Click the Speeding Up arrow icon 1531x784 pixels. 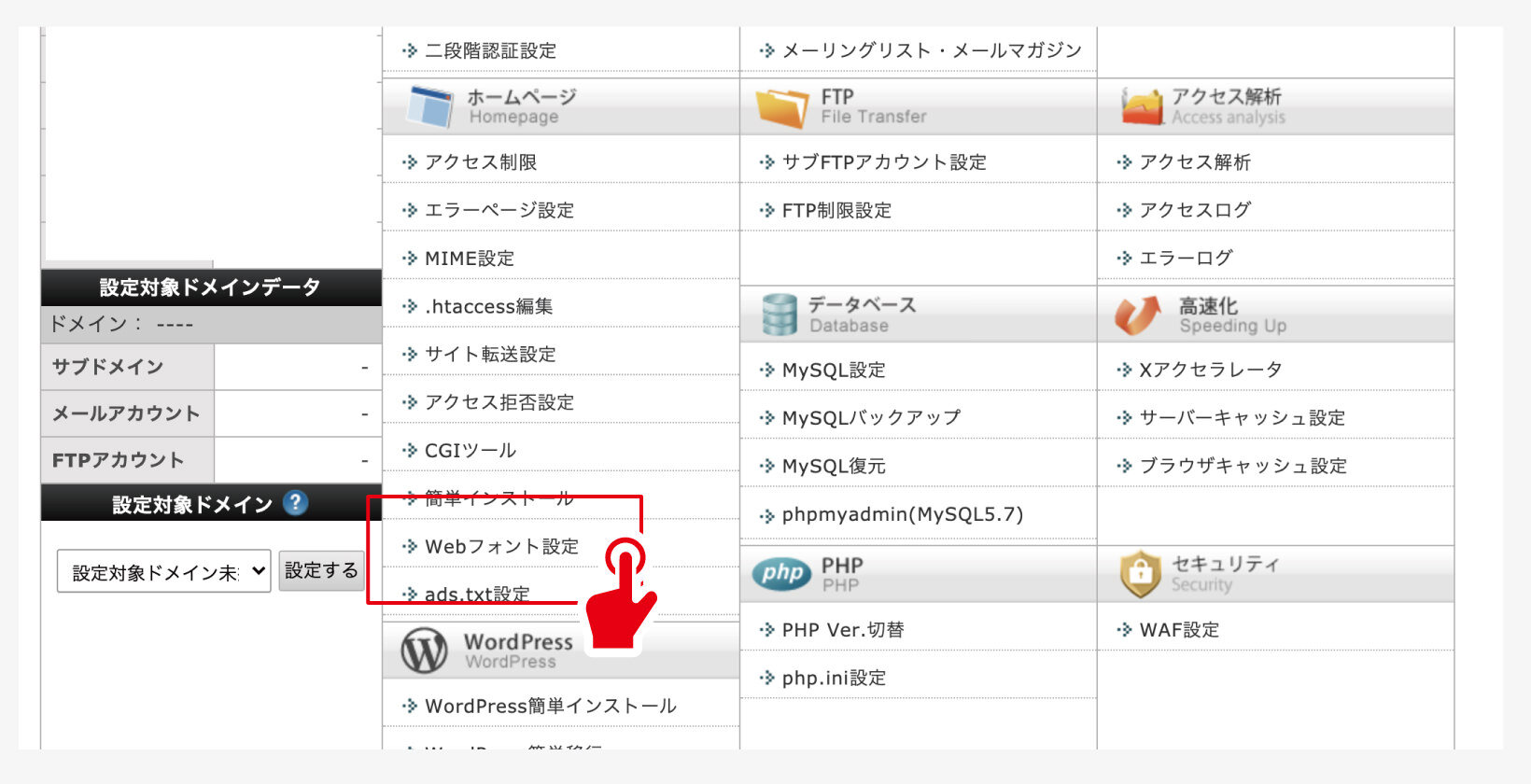(x=1138, y=315)
